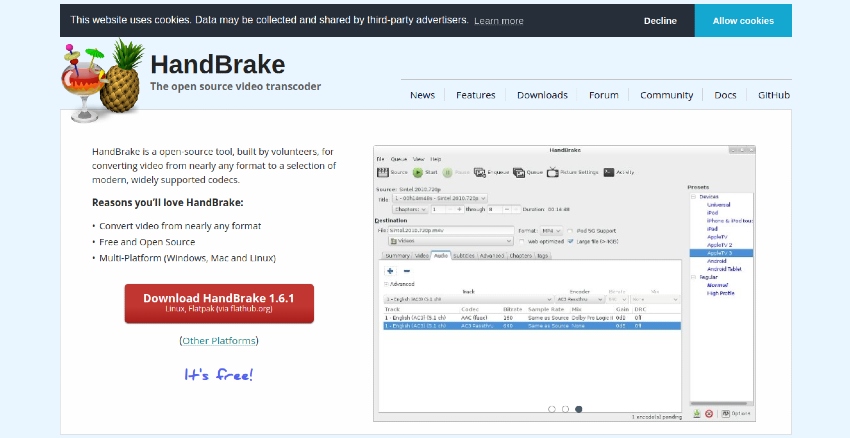Viewport: 850px width, 438px height.
Task: Tick the iPod 5G Support checkbox
Action: click(570, 231)
